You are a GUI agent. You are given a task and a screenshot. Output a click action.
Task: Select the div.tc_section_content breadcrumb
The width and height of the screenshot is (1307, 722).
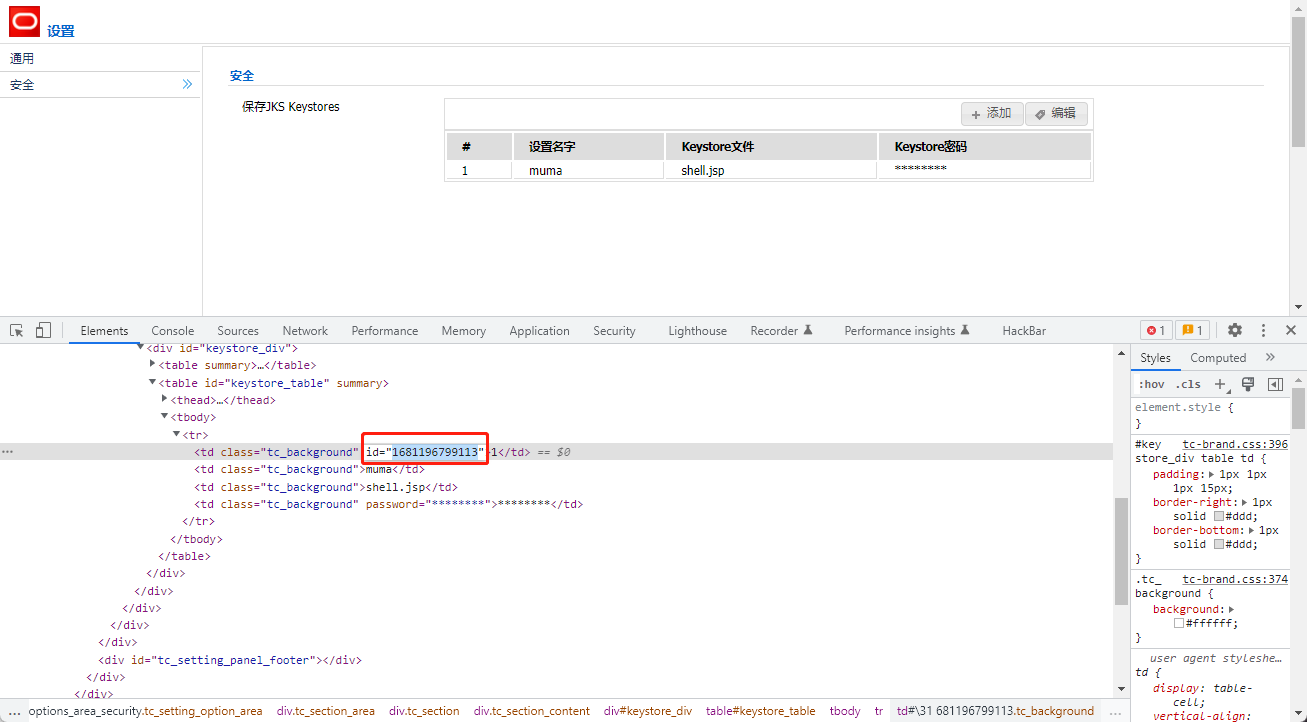(x=532, y=711)
